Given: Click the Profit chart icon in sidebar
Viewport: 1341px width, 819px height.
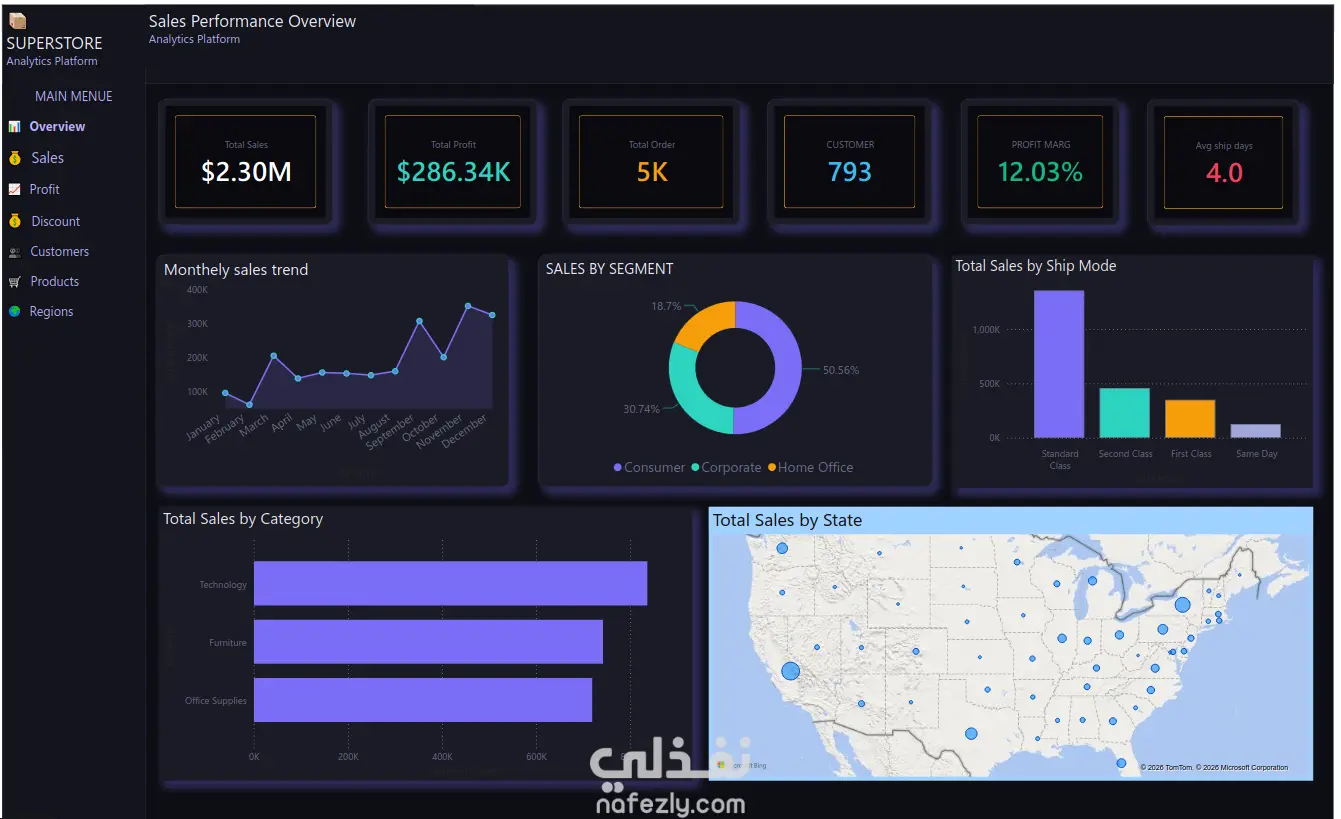Looking at the screenshot, I should (x=14, y=189).
